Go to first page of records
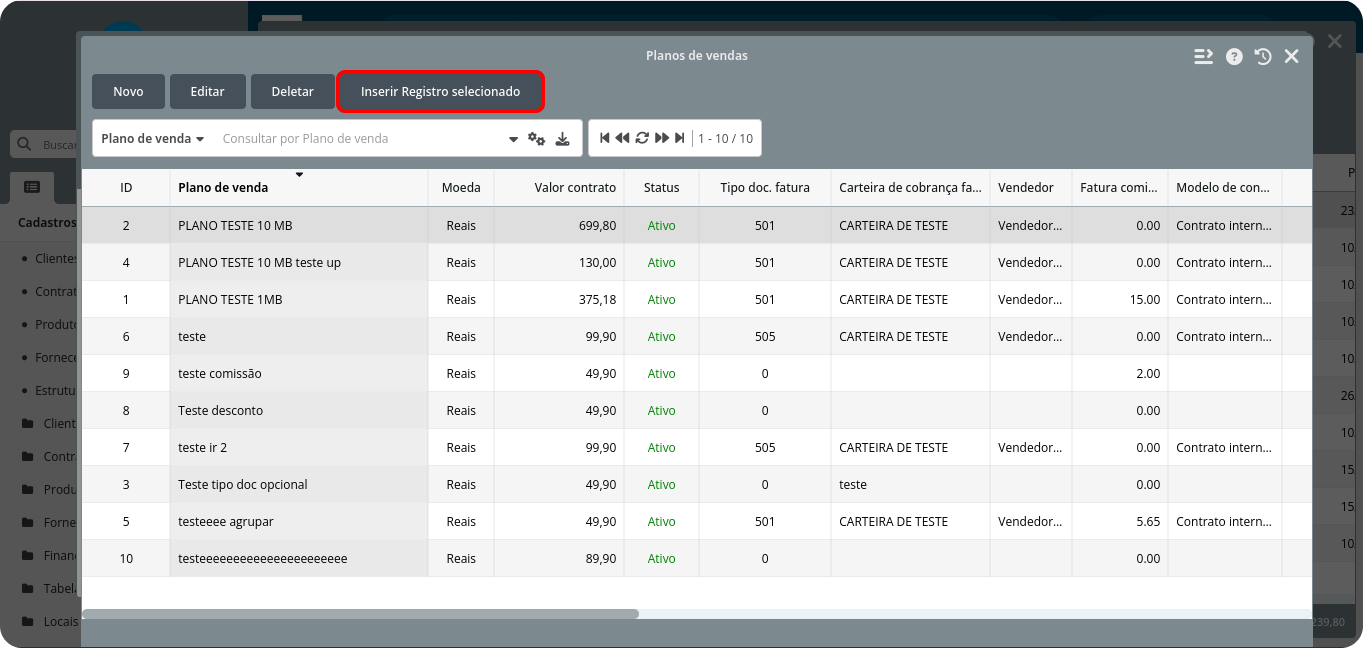Image resolution: width=1363 pixels, height=648 pixels. point(605,138)
